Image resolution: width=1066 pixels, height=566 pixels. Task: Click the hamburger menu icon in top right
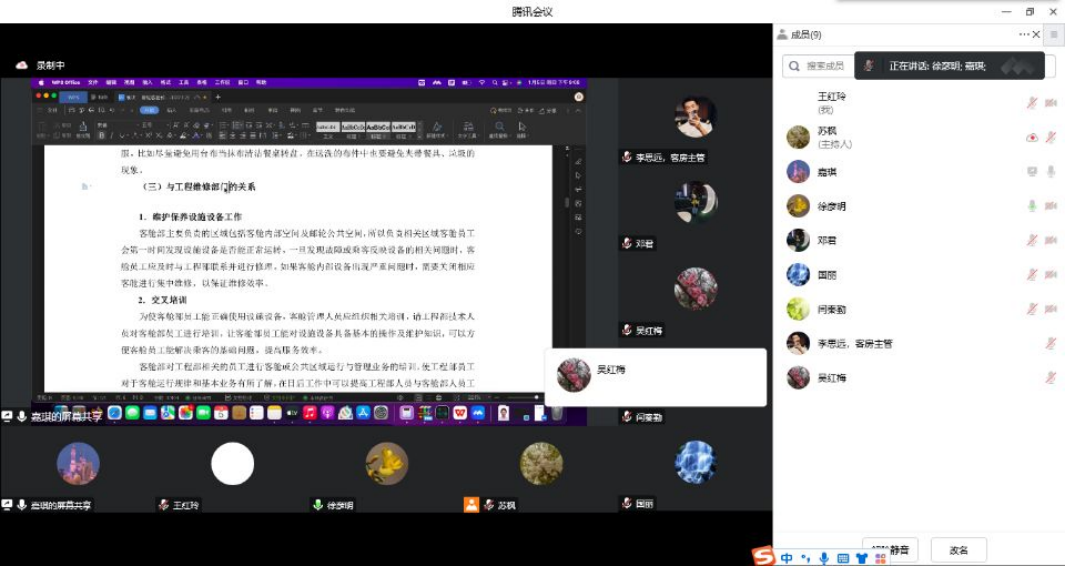(1053, 34)
